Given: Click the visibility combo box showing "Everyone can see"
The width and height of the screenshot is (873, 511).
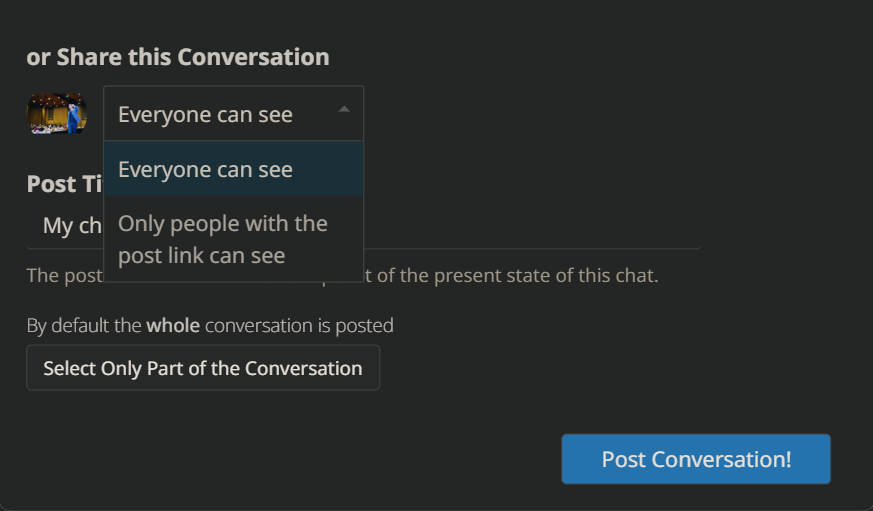Looking at the screenshot, I should click(x=233, y=114).
